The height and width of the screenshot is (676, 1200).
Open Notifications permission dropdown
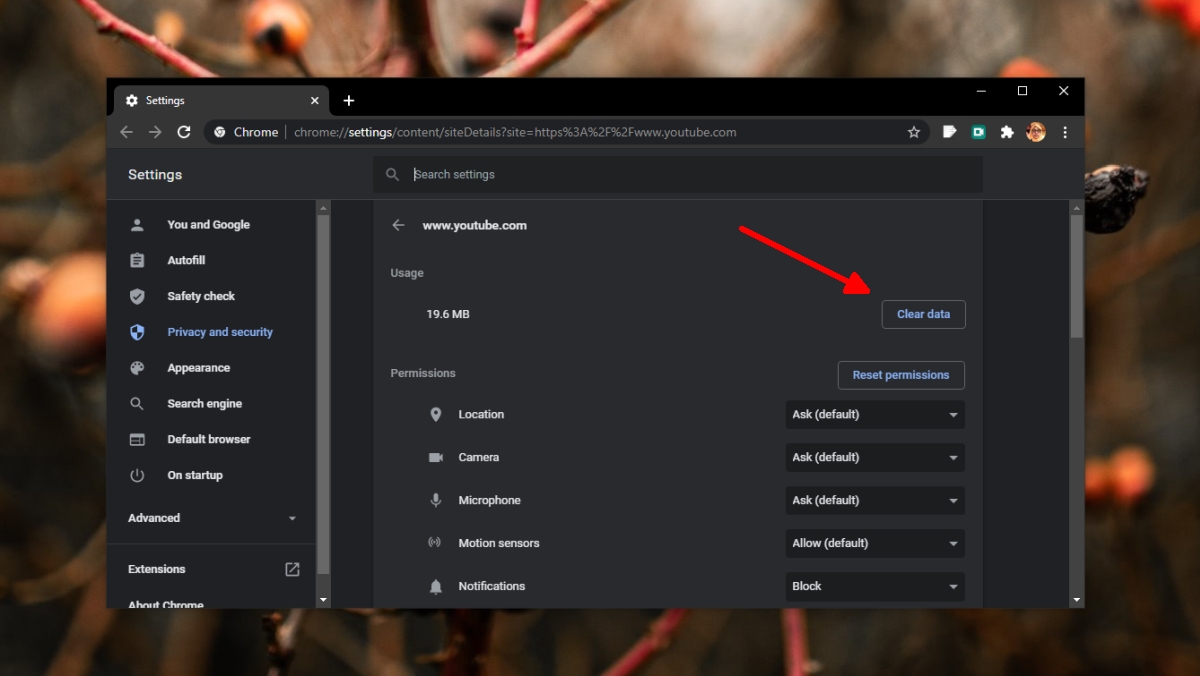(x=875, y=586)
